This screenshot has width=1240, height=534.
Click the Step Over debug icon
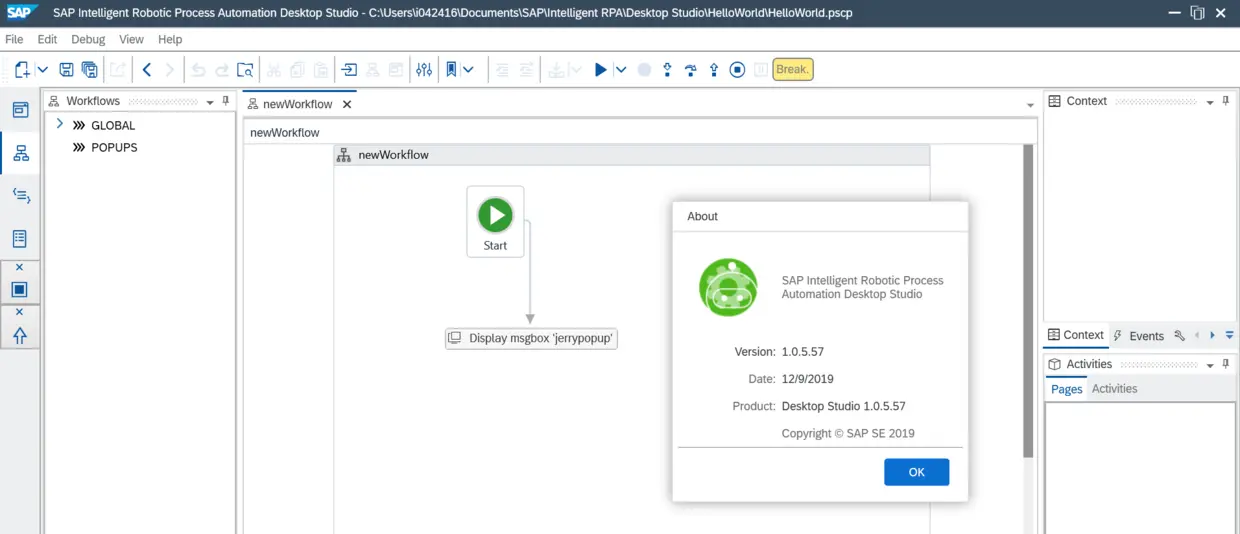[690, 70]
